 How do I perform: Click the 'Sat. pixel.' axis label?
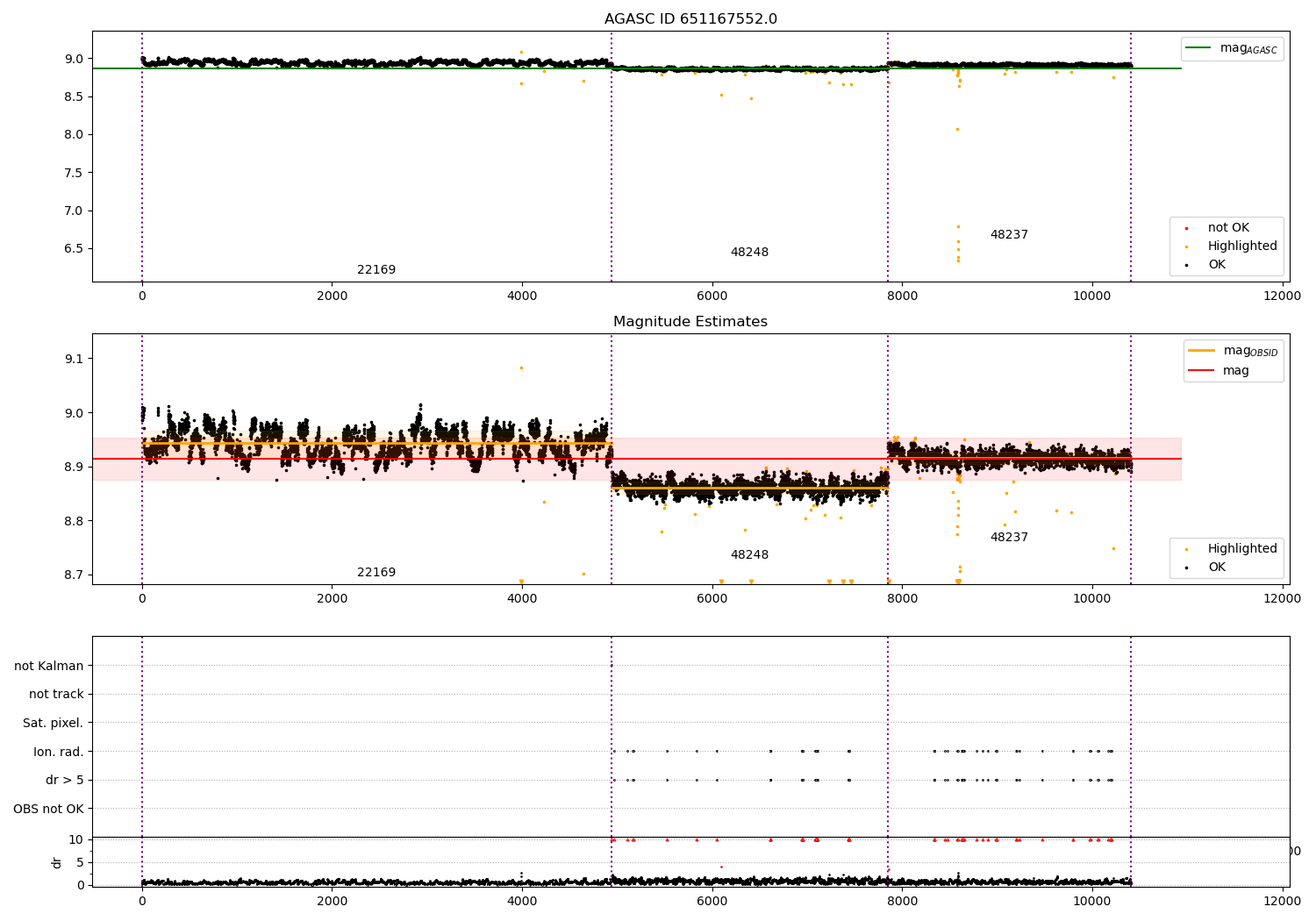point(54,723)
